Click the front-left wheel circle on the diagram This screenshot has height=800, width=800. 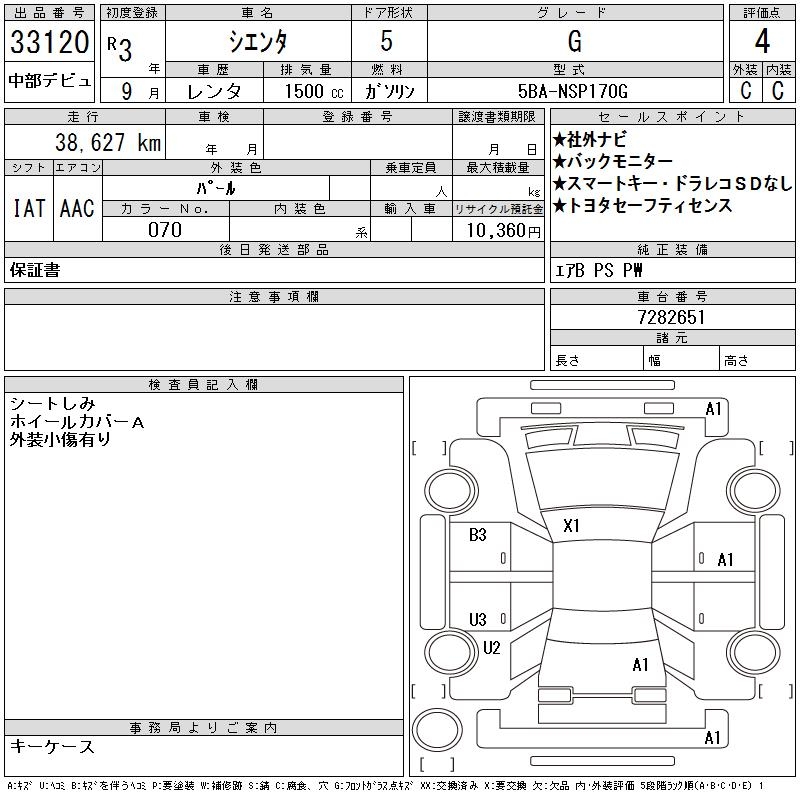(444, 488)
